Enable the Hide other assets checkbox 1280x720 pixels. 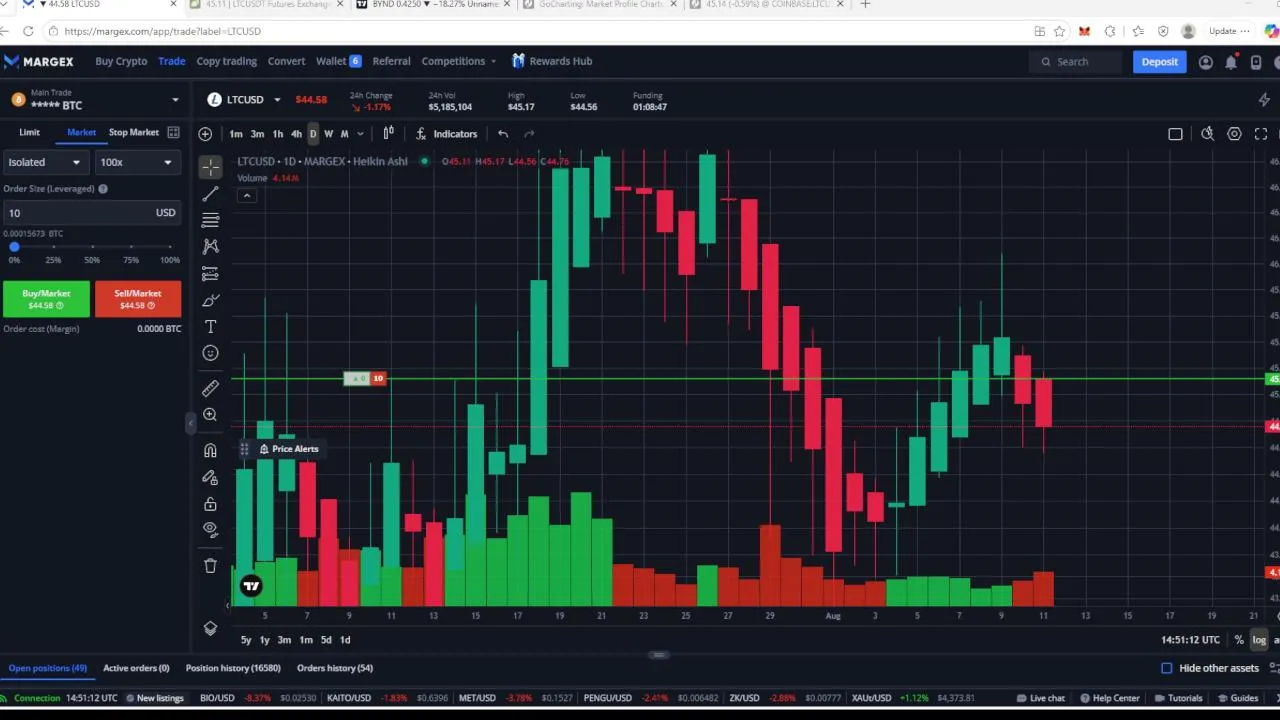(x=1167, y=668)
